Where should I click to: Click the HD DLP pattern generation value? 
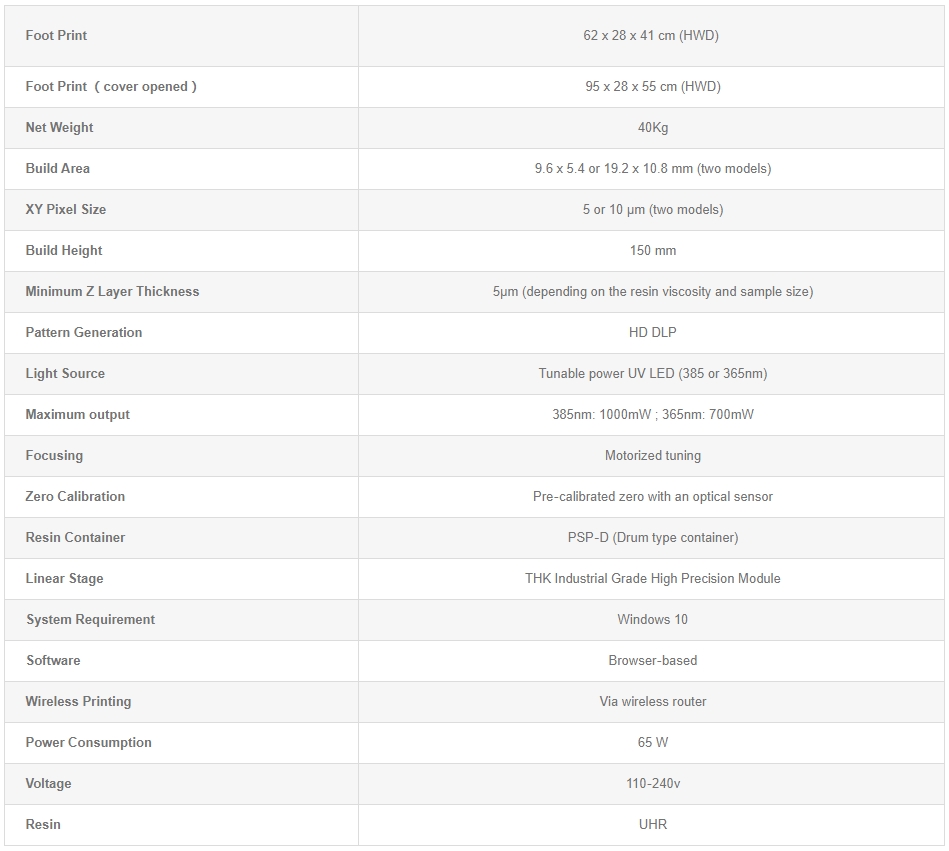tap(652, 332)
